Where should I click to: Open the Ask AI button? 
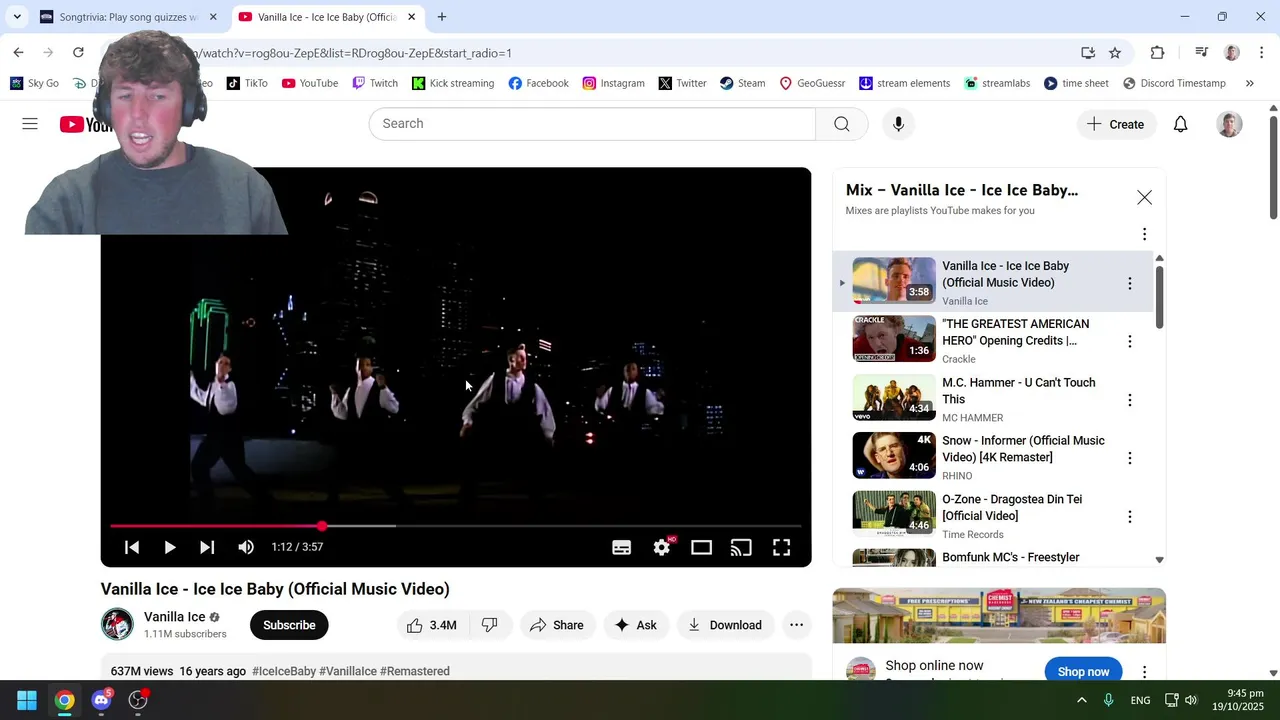(x=636, y=625)
